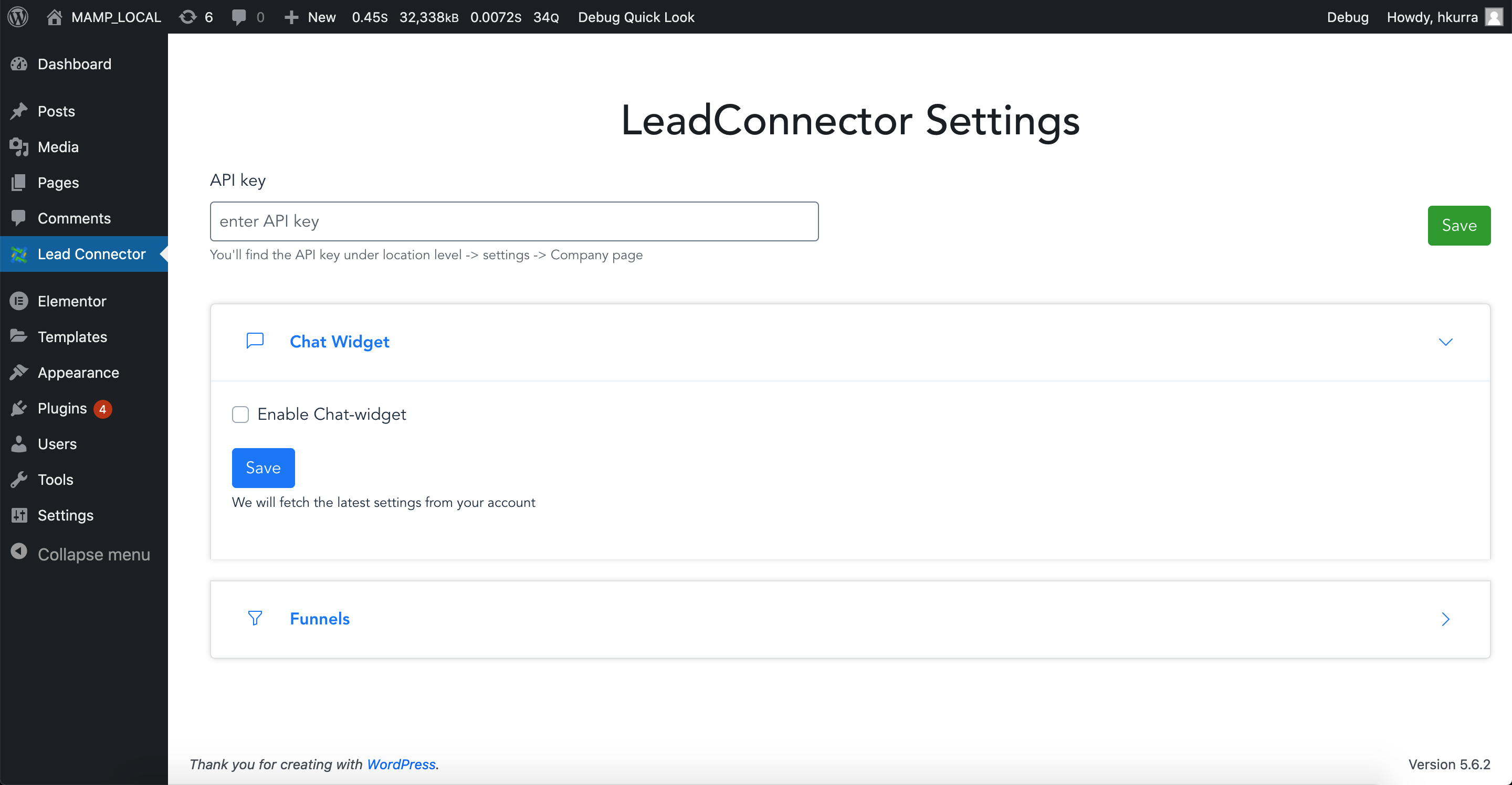The height and width of the screenshot is (785, 1512).
Task: Click the plus icon beside New
Action: click(x=291, y=18)
